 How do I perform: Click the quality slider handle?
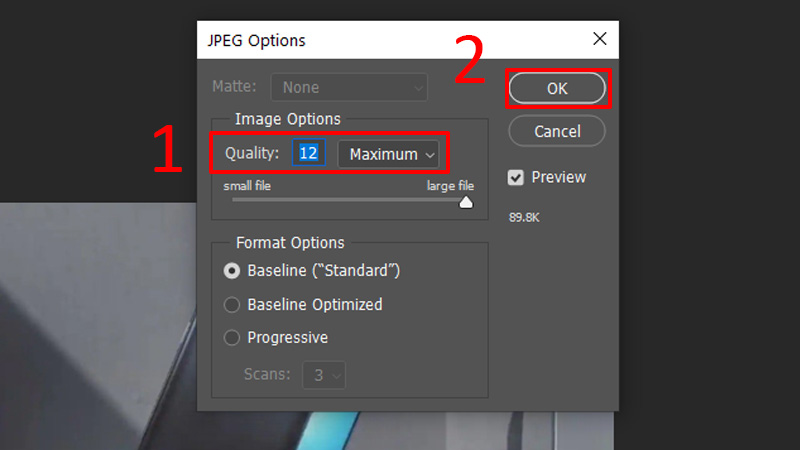pos(465,202)
